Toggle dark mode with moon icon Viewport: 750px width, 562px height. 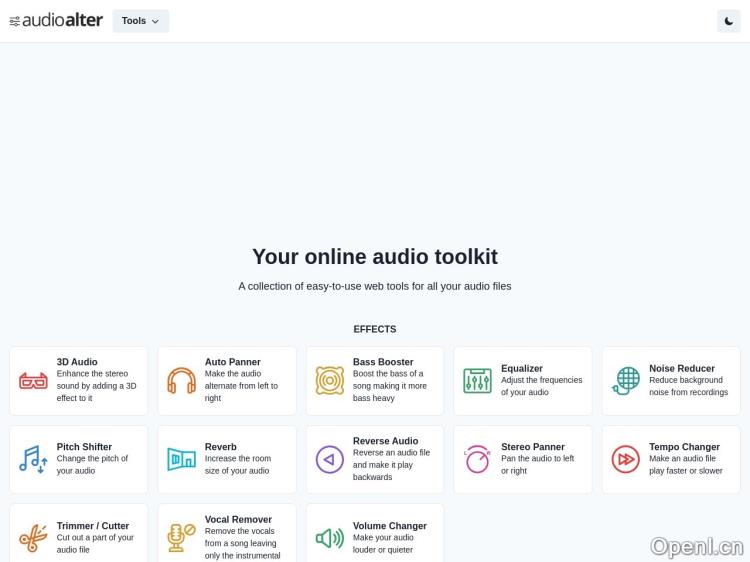[728, 21]
